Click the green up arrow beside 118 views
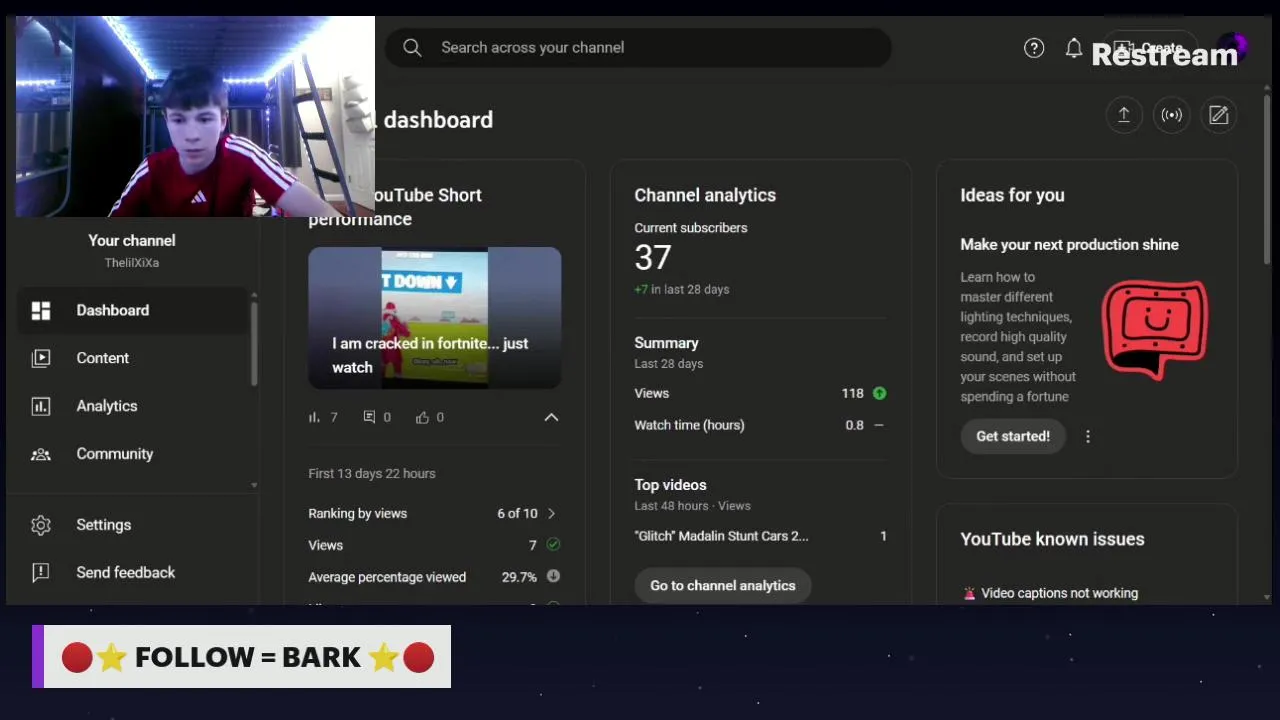Viewport: 1280px width, 720px height. (x=879, y=393)
